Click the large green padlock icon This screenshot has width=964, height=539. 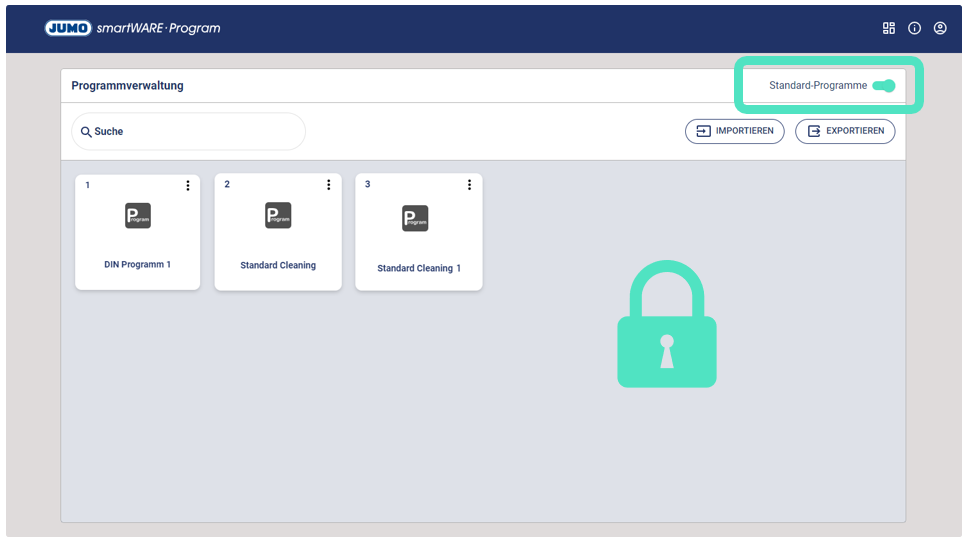click(x=667, y=325)
